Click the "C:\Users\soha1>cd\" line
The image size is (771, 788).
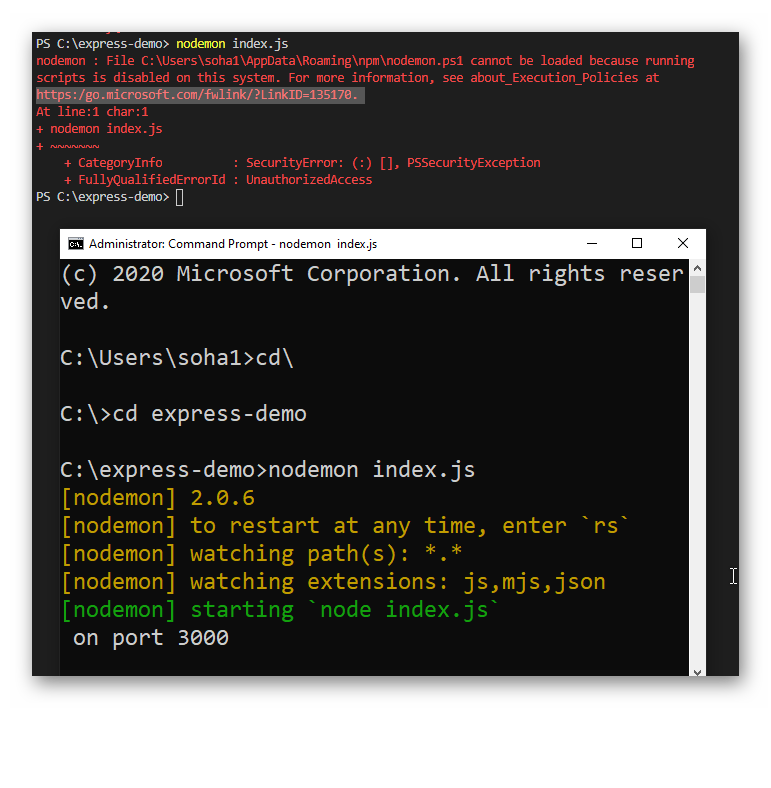[x=177, y=358]
